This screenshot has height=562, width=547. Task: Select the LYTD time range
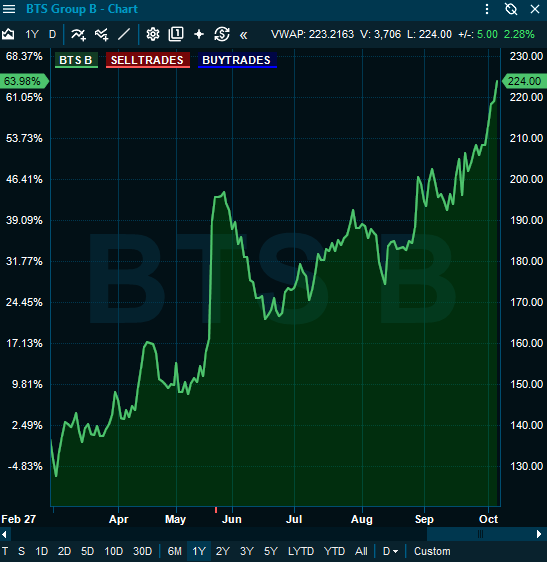tap(301, 551)
